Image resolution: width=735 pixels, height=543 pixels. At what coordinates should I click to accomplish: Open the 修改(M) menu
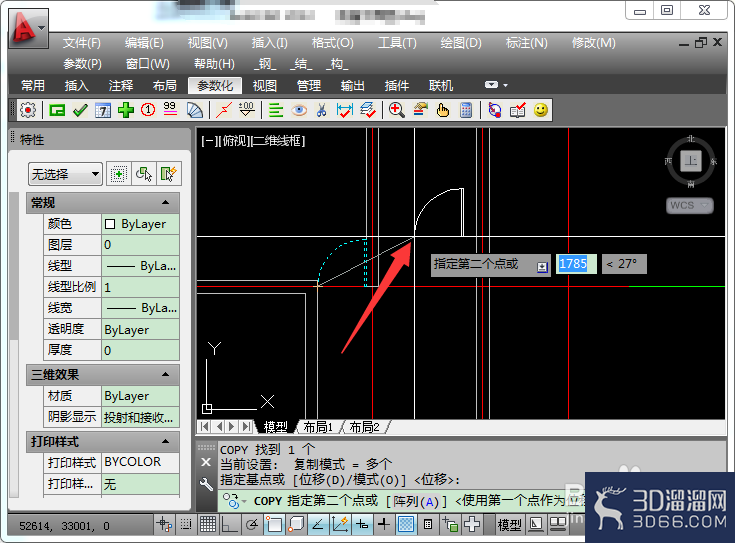point(593,43)
